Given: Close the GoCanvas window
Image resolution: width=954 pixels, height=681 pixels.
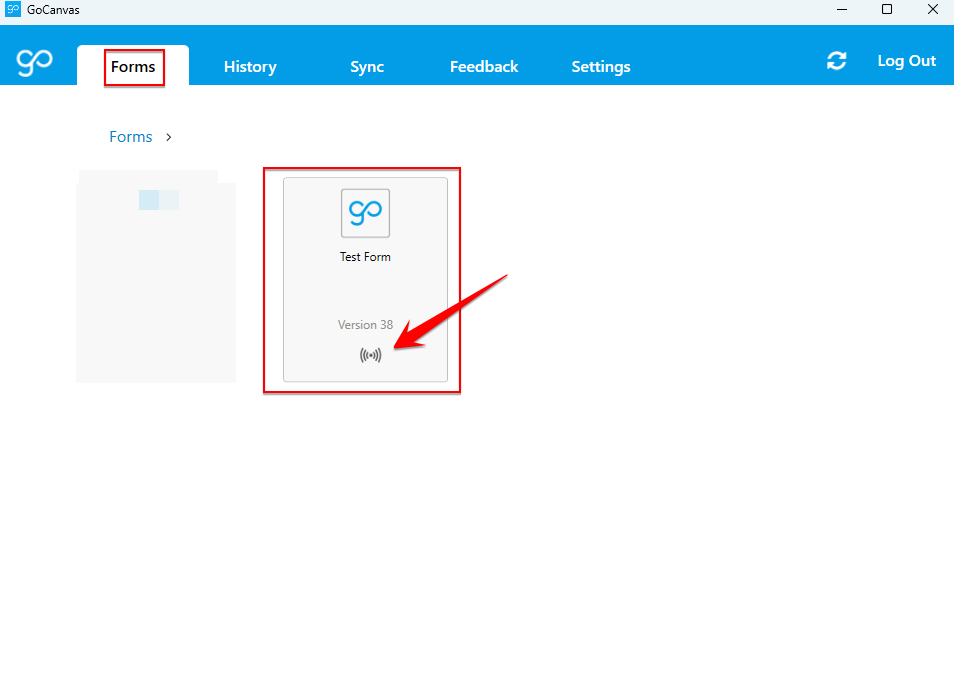Looking at the screenshot, I should coord(932,10).
